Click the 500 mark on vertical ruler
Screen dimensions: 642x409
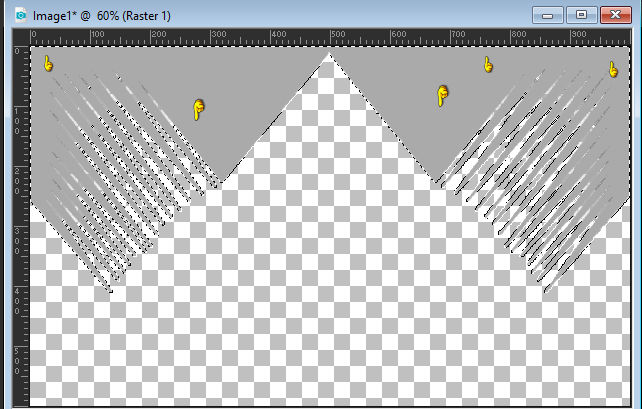pos(17,361)
